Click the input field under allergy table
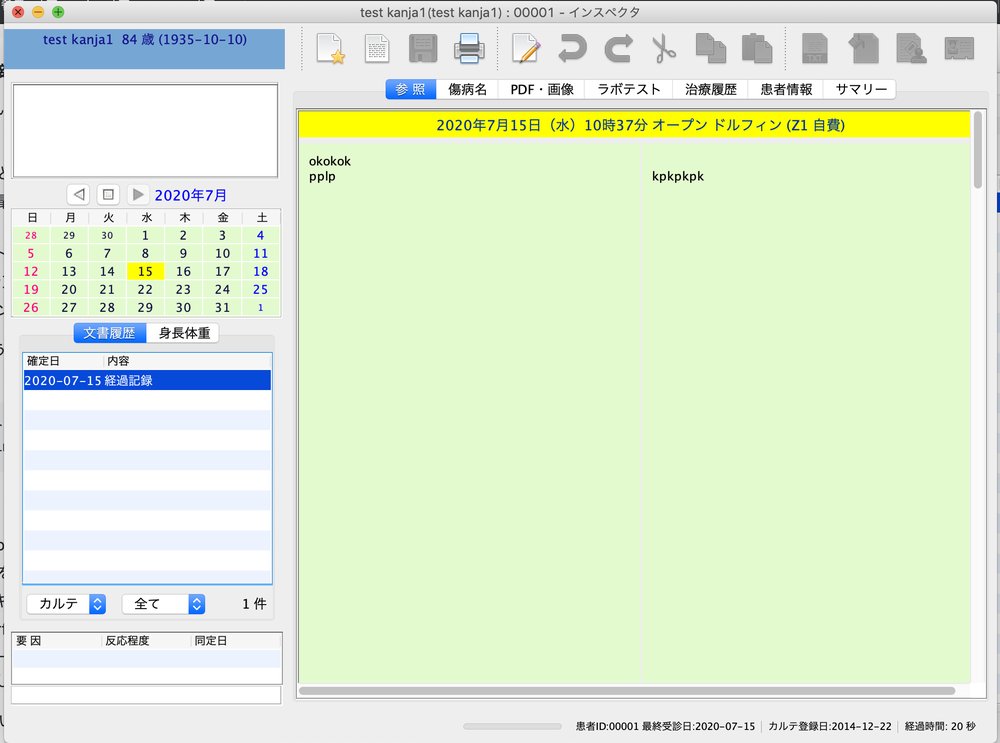This screenshot has width=1000, height=743. point(146,695)
